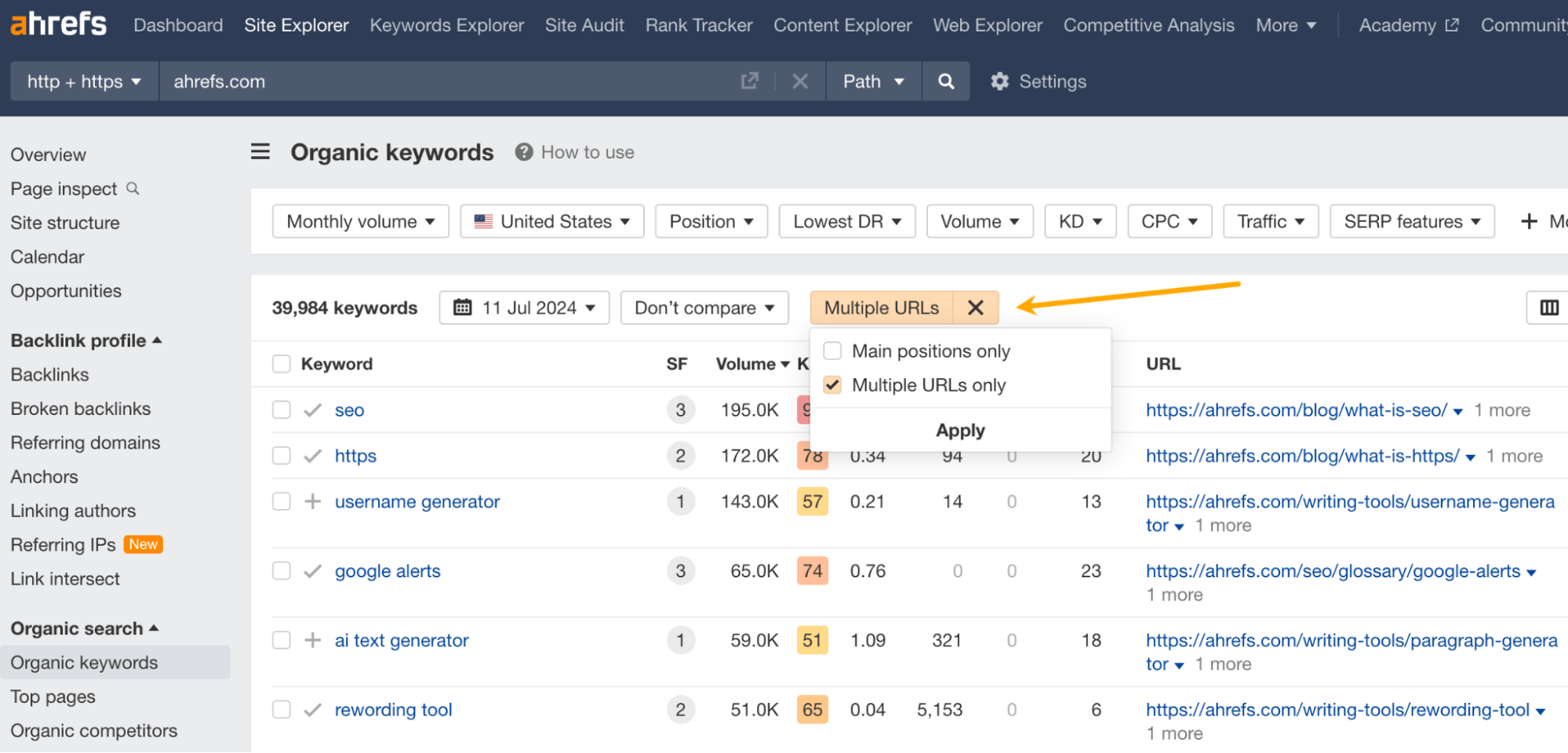This screenshot has height=753, width=1568.
Task: Switch to the Keywords Explorer menu item
Action: coord(446,24)
